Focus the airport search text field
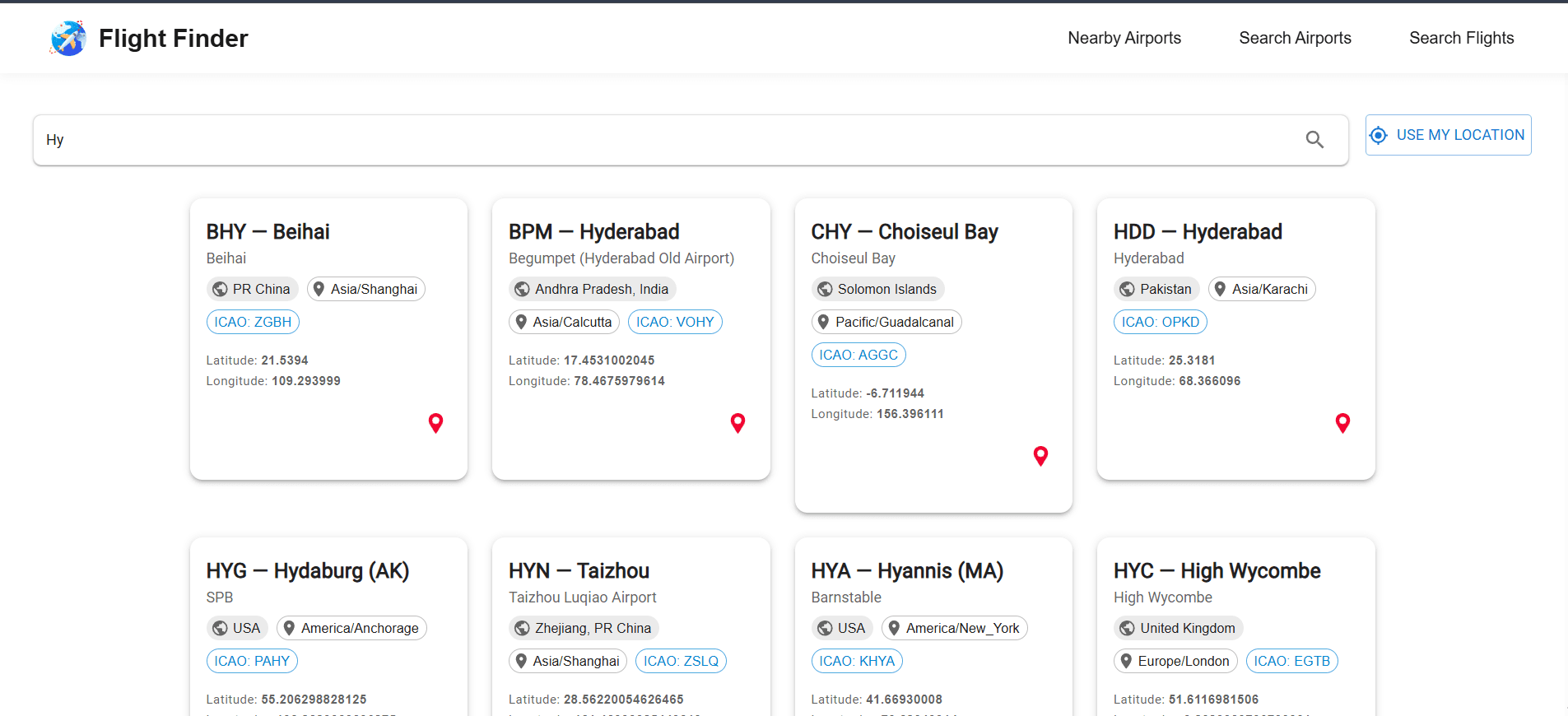This screenshot has height=716, width=1568. [x=658, y=140]
